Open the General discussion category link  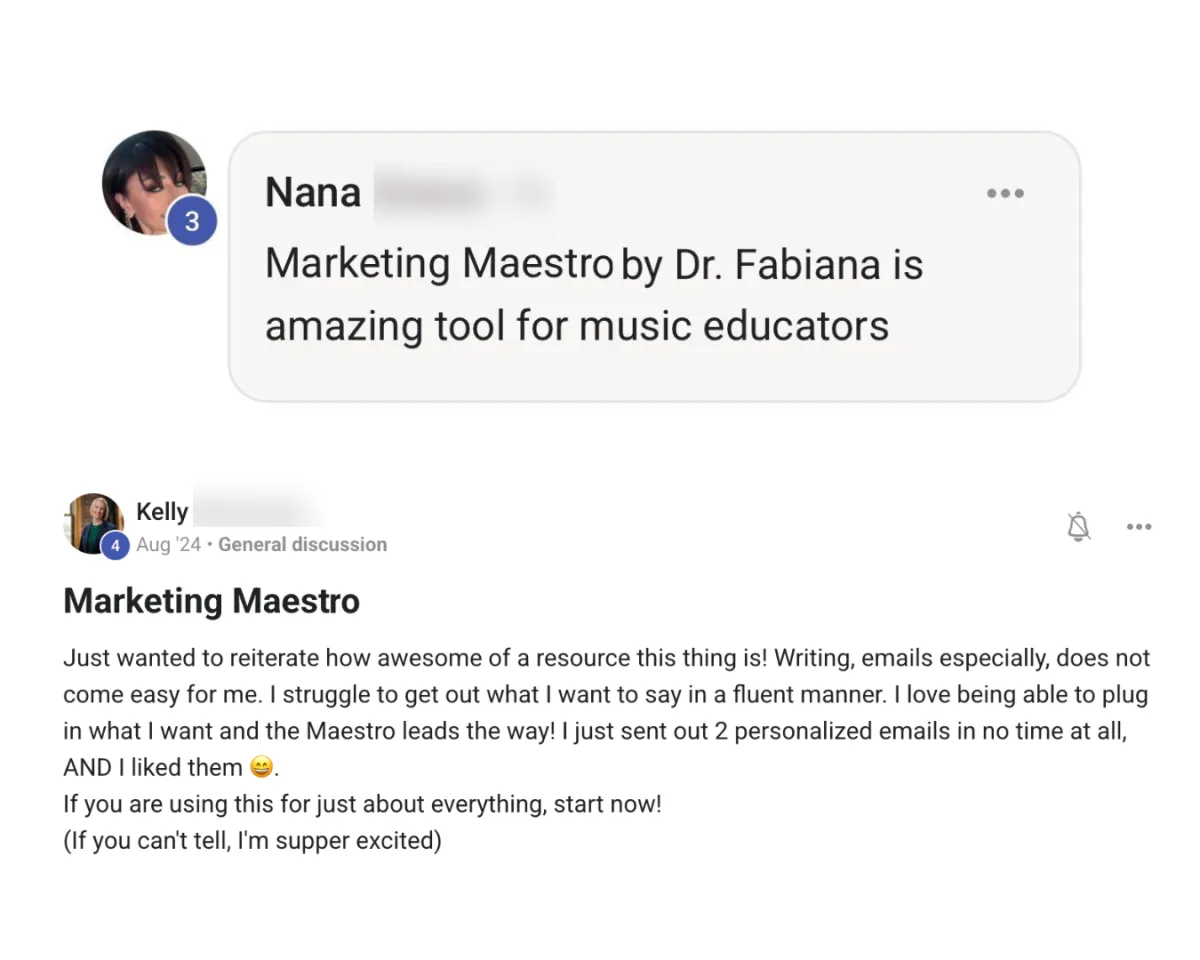tap(302, 545)
